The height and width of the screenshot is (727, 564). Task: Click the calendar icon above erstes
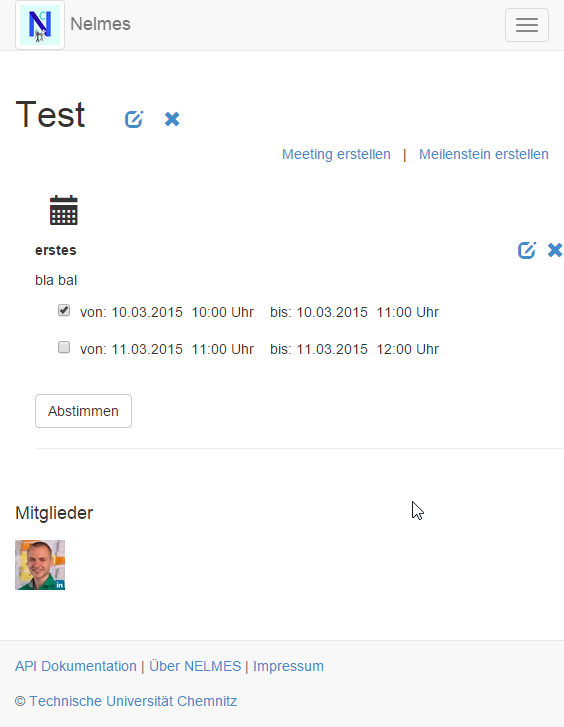pyautogui.click(x=64, y=210)
